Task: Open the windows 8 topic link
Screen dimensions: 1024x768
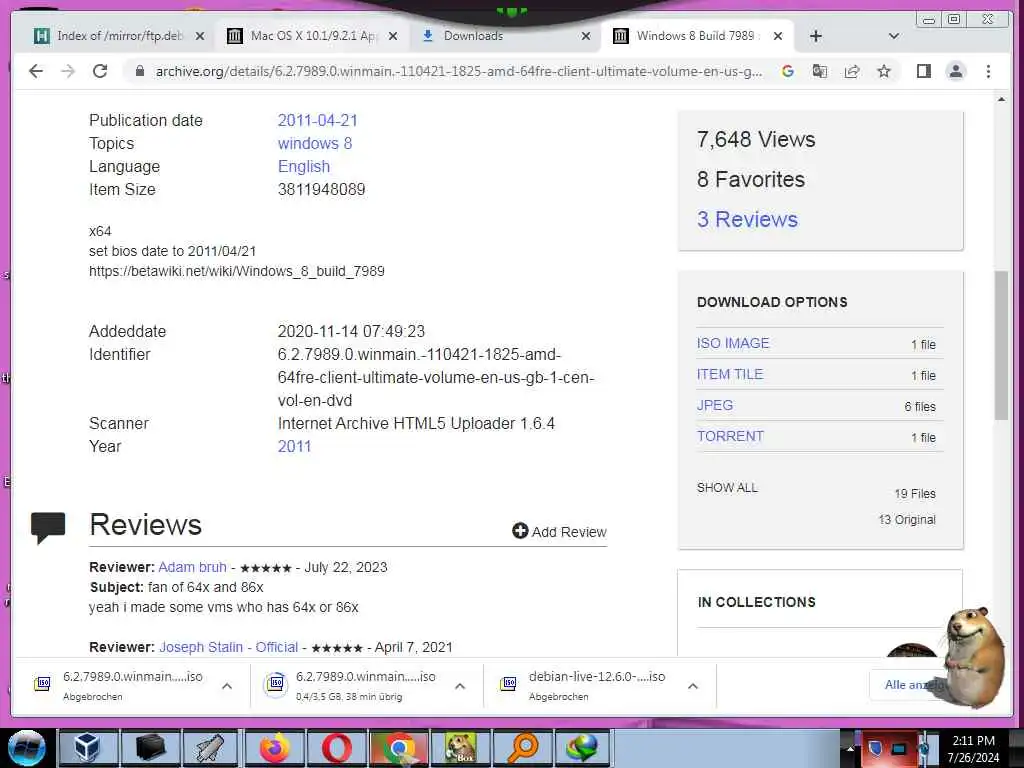Action: [x=315, y=143]
